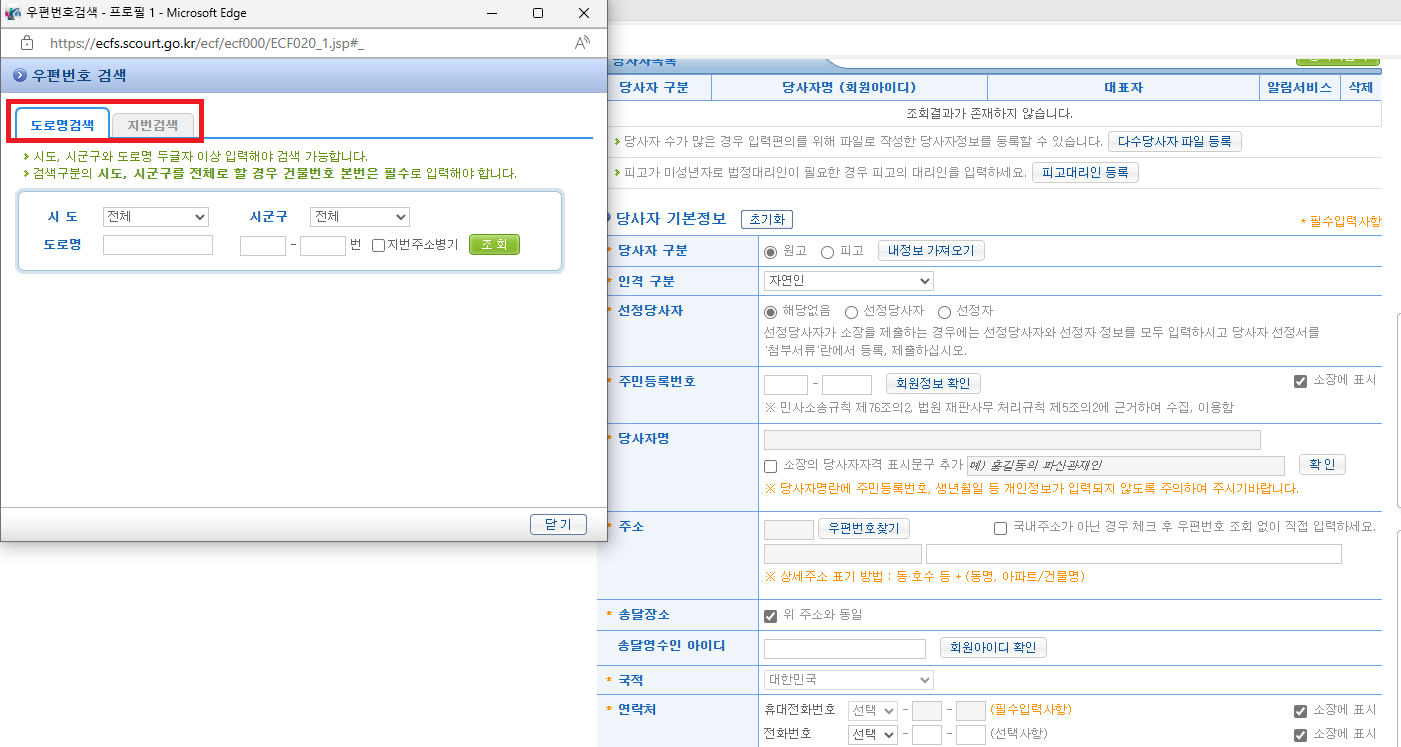Screen dimensions: 1401x747
Task: Toggle 위 주소와 동일 checkbox
Action: 770,616
